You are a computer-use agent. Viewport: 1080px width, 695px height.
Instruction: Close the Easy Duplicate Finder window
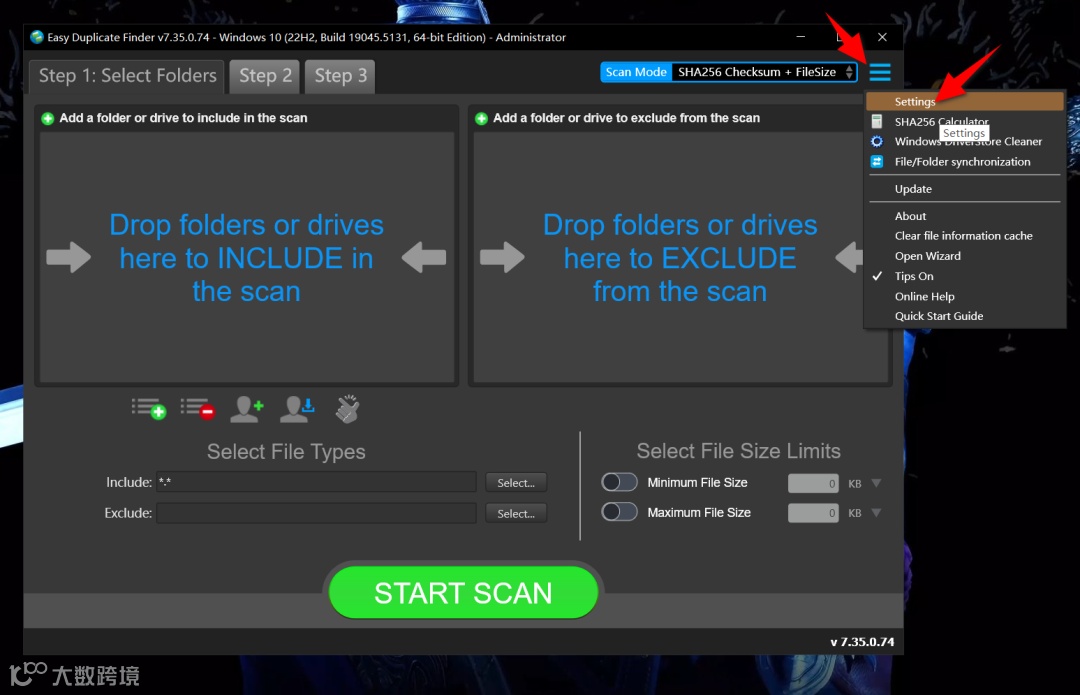click(882, 37)
